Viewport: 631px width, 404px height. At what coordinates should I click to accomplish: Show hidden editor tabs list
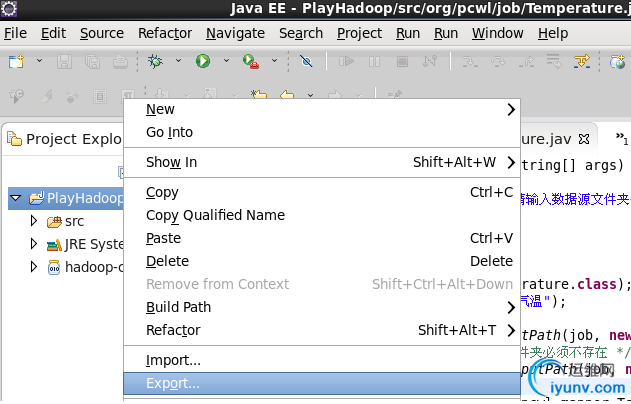pos(621,138)
